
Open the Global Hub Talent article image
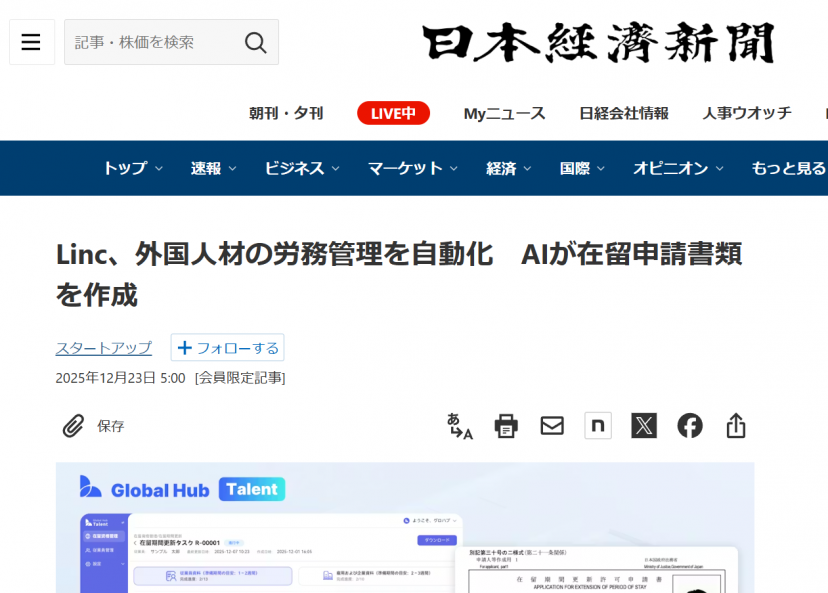(405, 528)
